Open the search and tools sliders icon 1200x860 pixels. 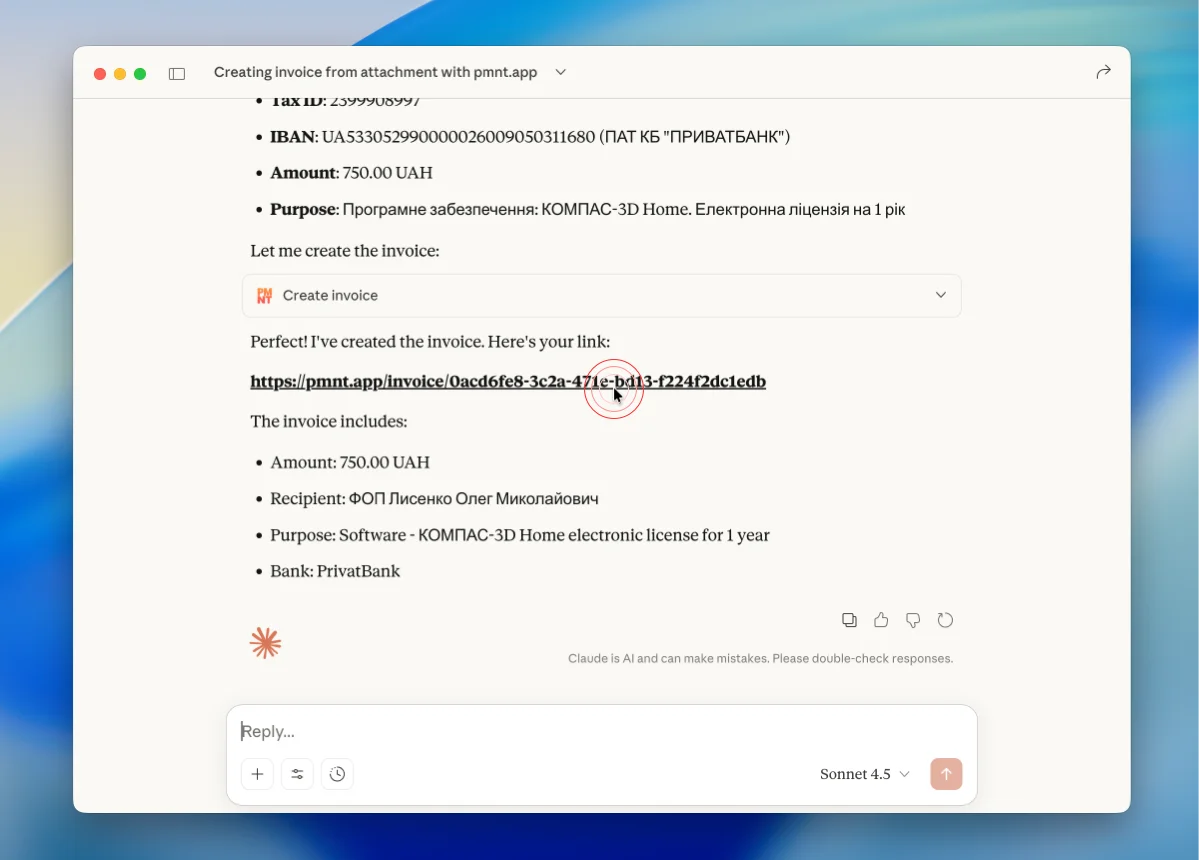297,774
